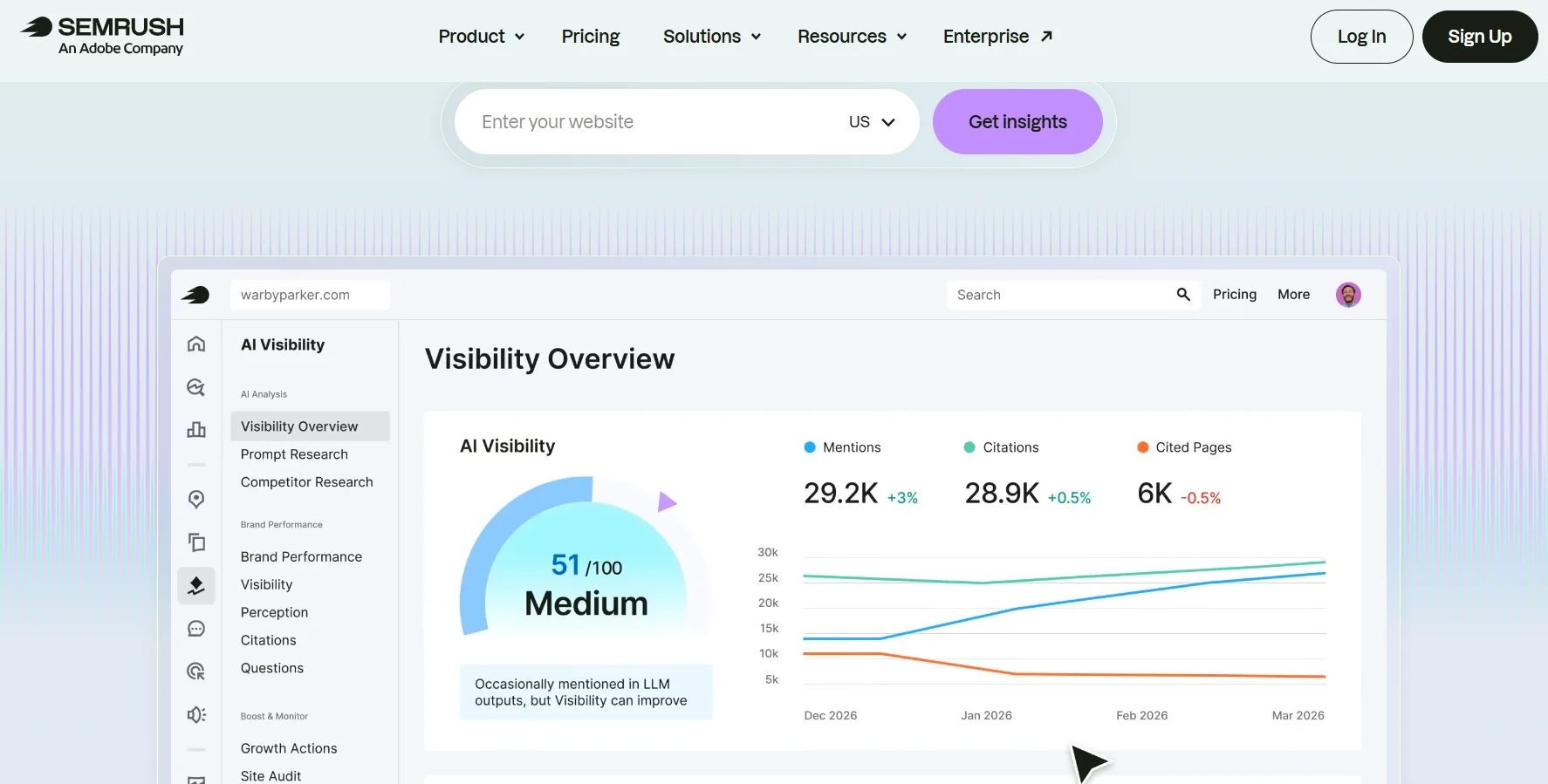Select the AI sparkle sidebar icon

(x=196, y=585)
